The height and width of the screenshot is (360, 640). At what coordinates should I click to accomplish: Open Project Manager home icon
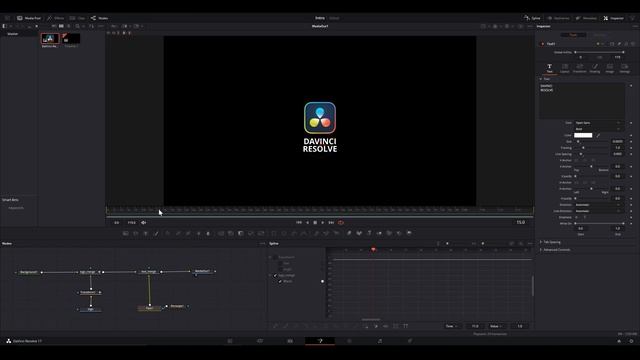(619, 341)
